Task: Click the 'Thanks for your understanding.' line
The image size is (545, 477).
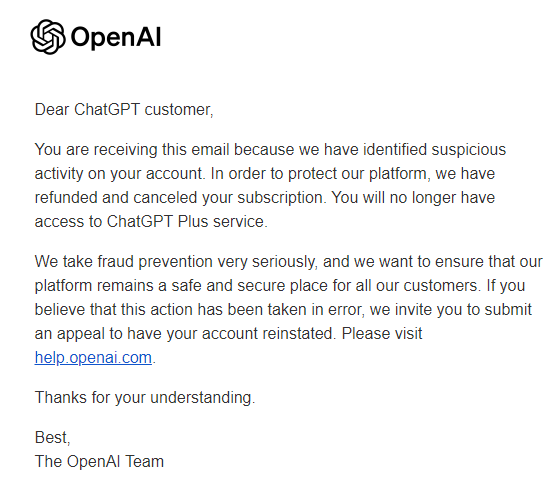Action: tap(145, 397)
